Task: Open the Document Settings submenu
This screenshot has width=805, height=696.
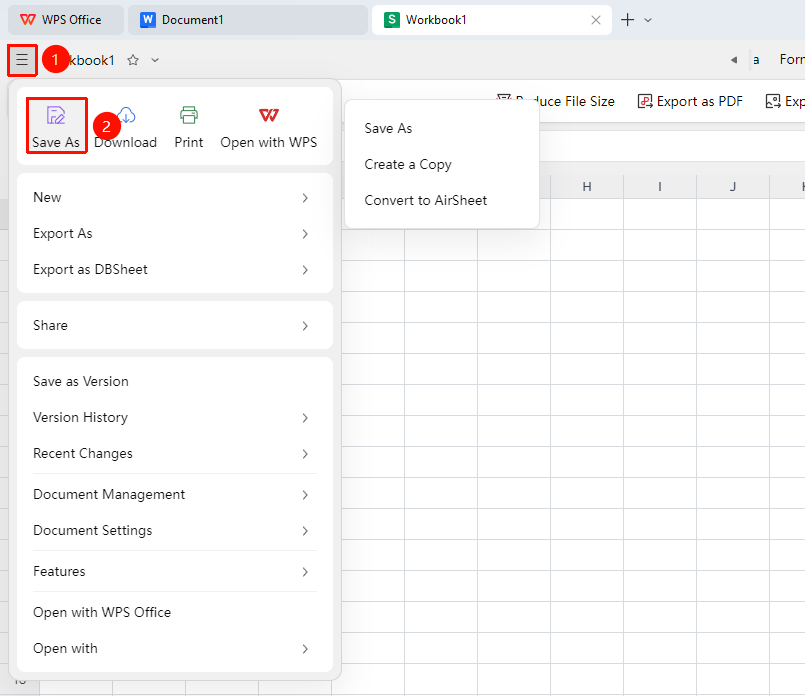Action: point(175,530)
